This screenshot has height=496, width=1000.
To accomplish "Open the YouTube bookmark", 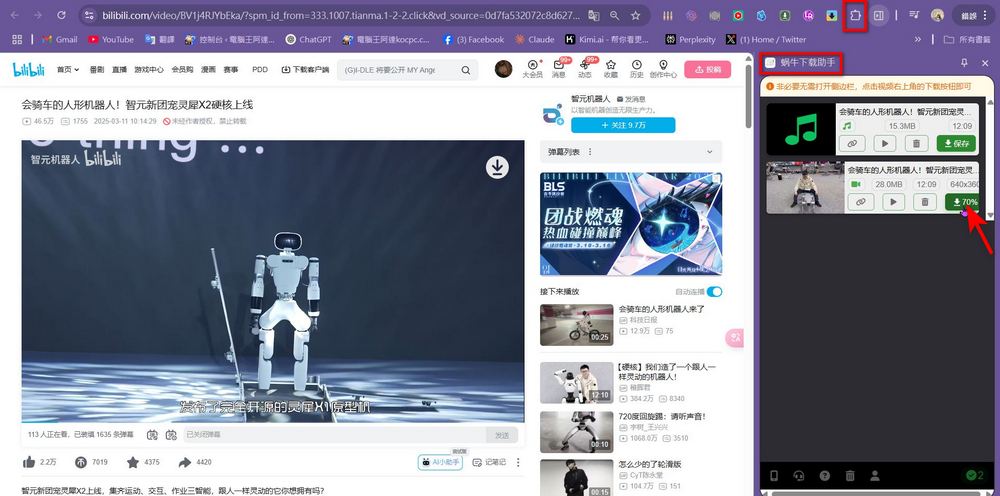I will click(x=111, y=40).
